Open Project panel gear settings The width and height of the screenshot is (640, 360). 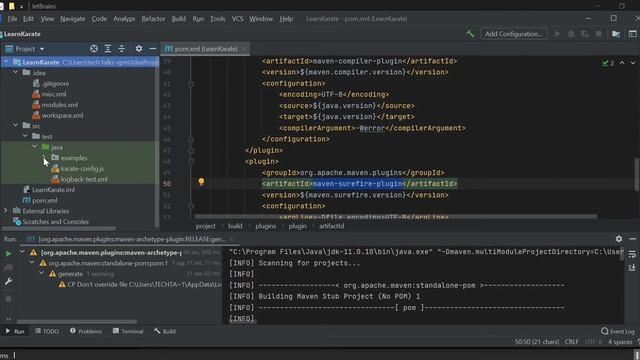pos(139,49)
